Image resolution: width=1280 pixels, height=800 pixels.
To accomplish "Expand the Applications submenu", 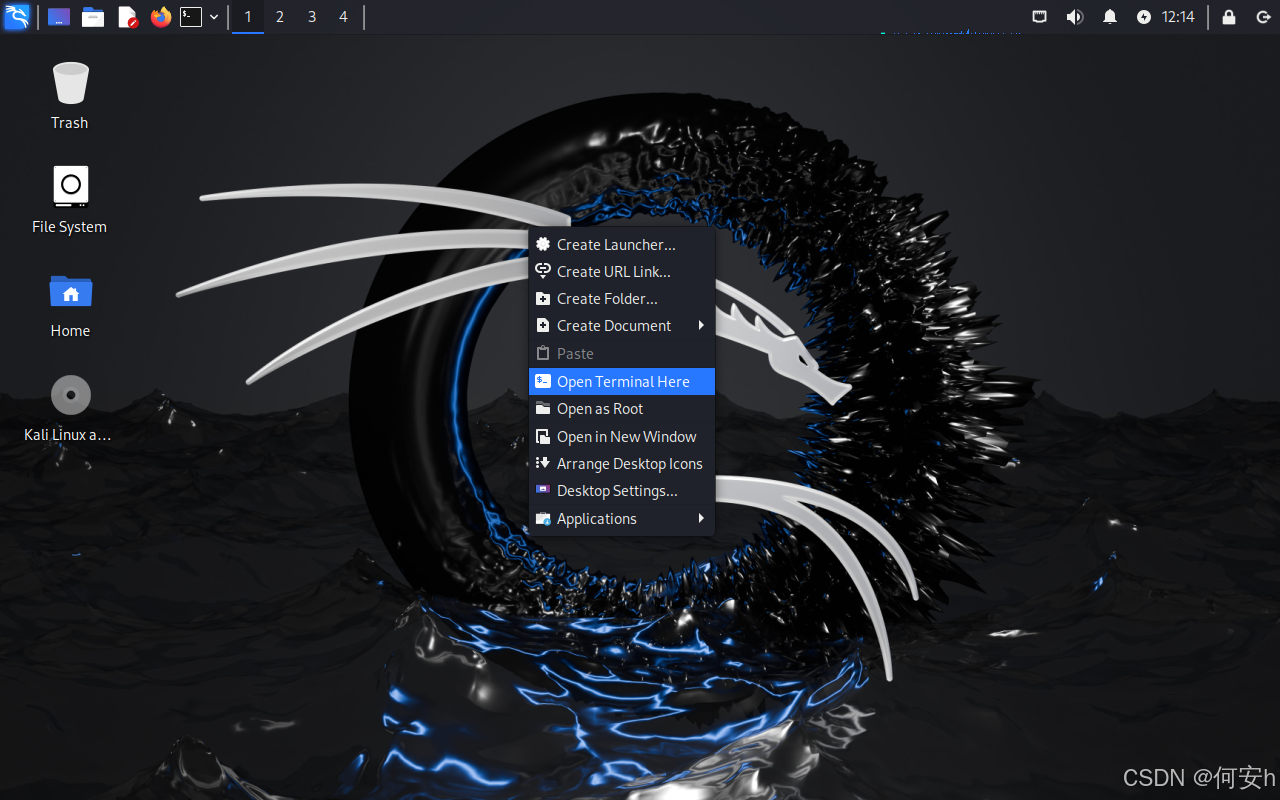I will pos(622,518).
